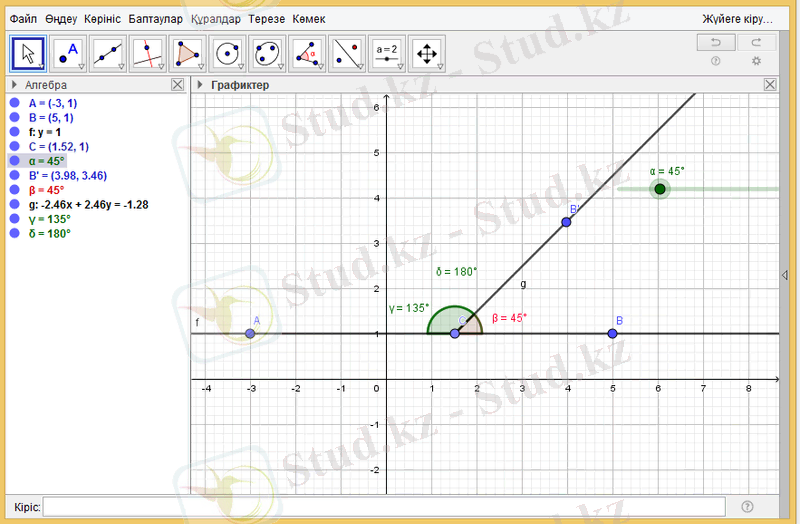Open the Терезе menu

(x=267, y=19)
